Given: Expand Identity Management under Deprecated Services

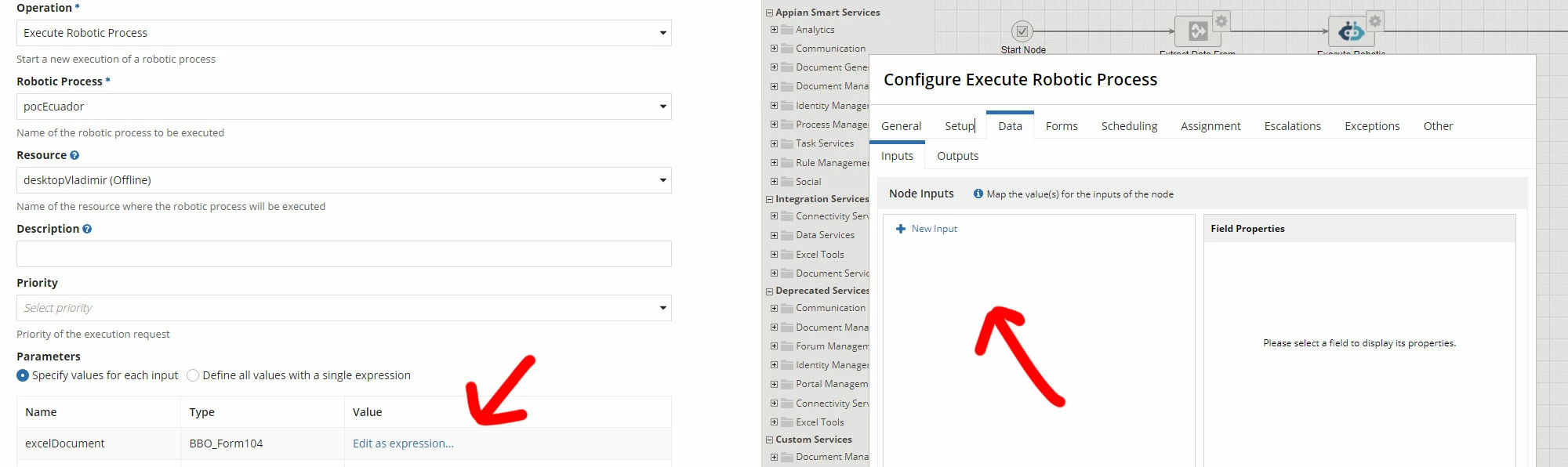Looking at the screenshot, I should [x=774, y=365].
